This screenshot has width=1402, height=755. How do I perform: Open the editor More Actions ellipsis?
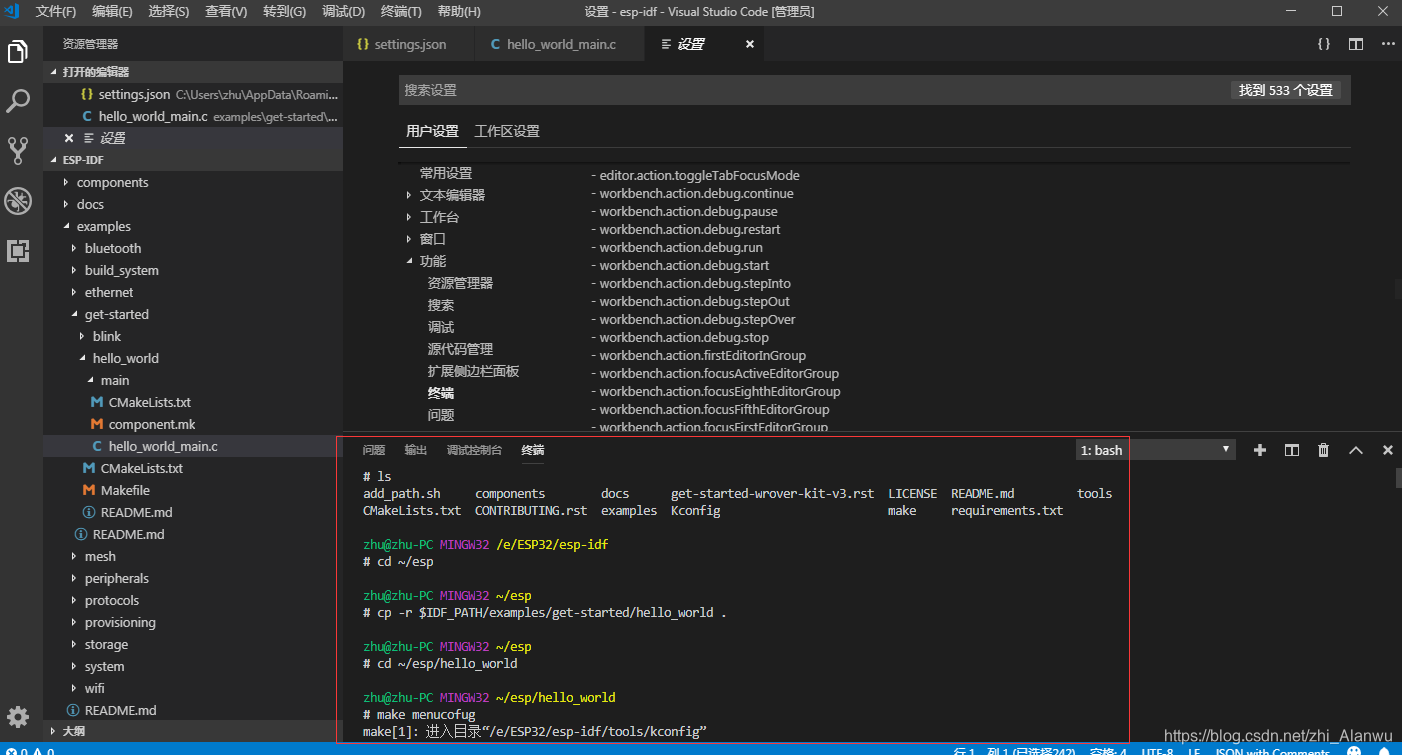(1388, 44)
